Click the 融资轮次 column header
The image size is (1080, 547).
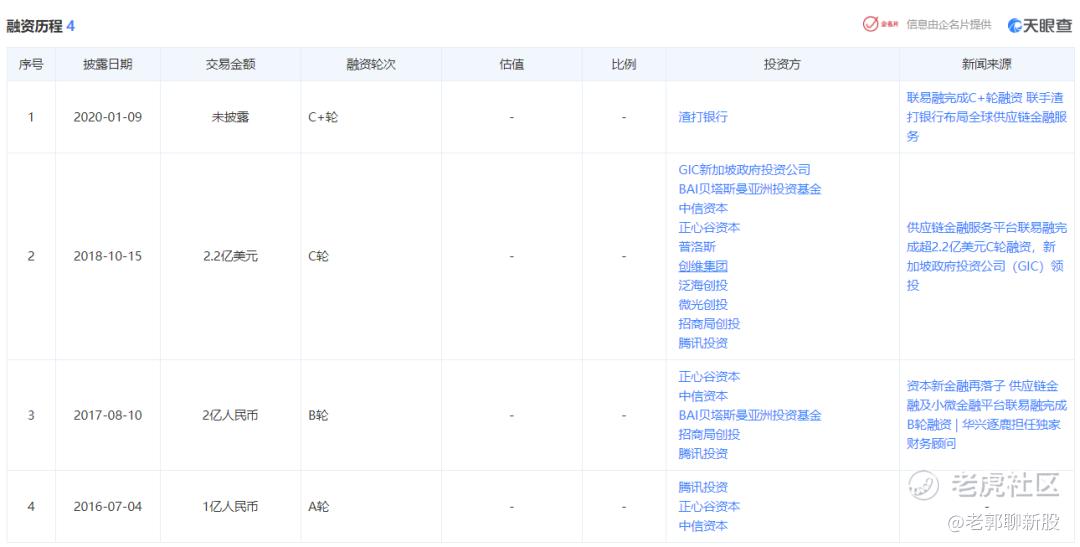point(371,64)
